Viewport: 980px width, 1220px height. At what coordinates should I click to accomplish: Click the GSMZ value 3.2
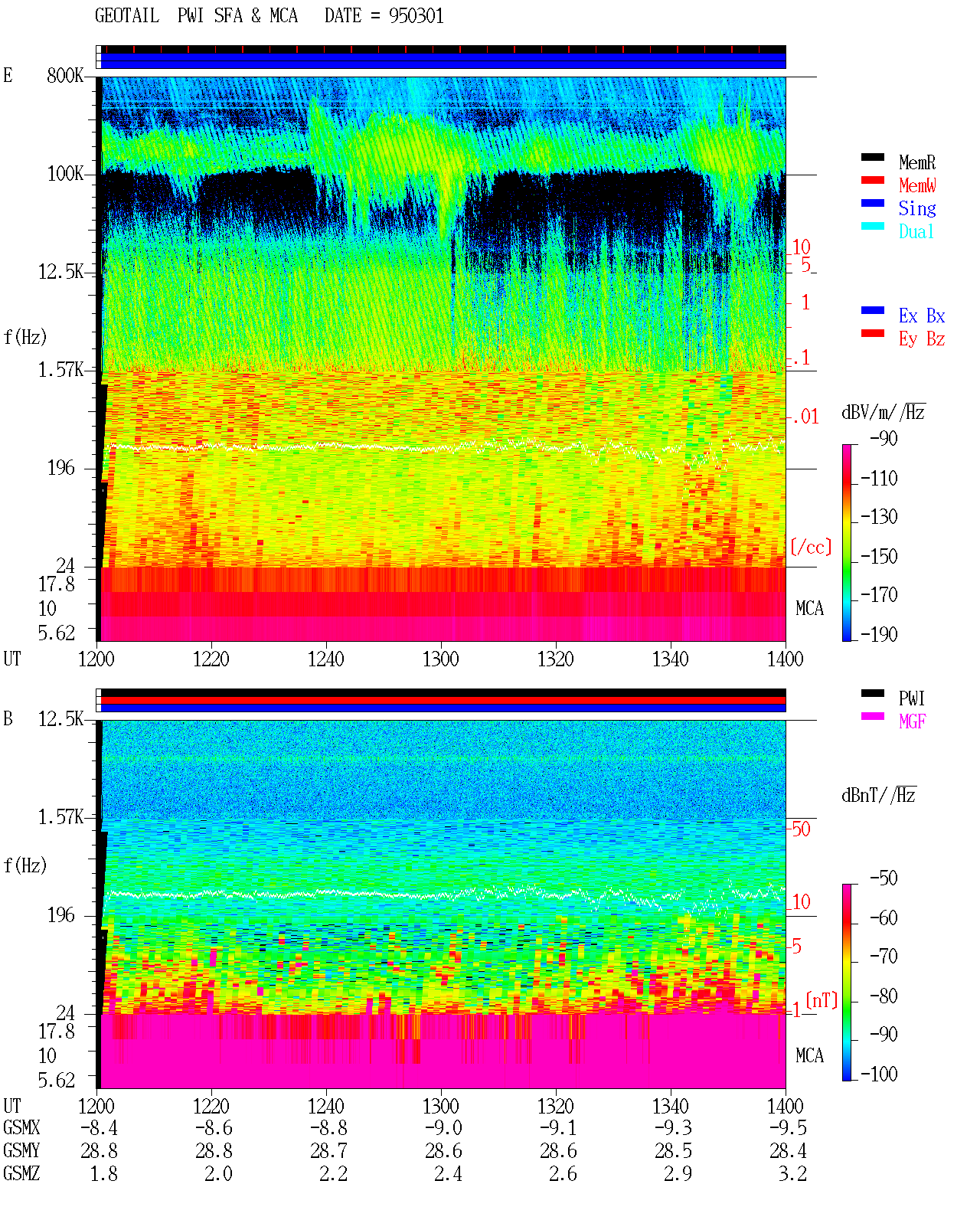793,1174
